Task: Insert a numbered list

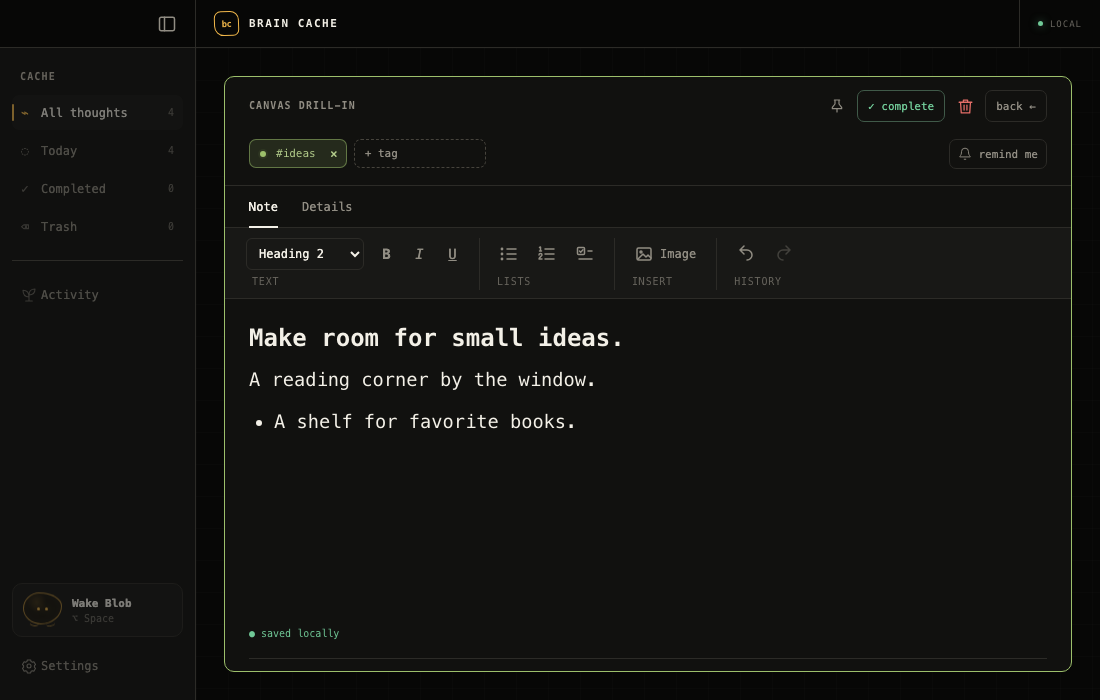Action: pos(546,254)
